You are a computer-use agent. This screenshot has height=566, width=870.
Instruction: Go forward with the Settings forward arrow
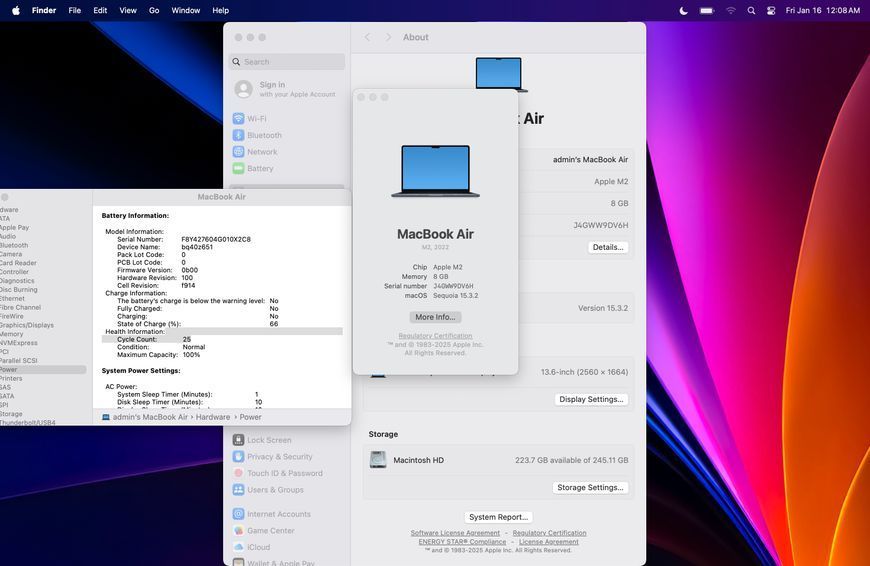388,37
